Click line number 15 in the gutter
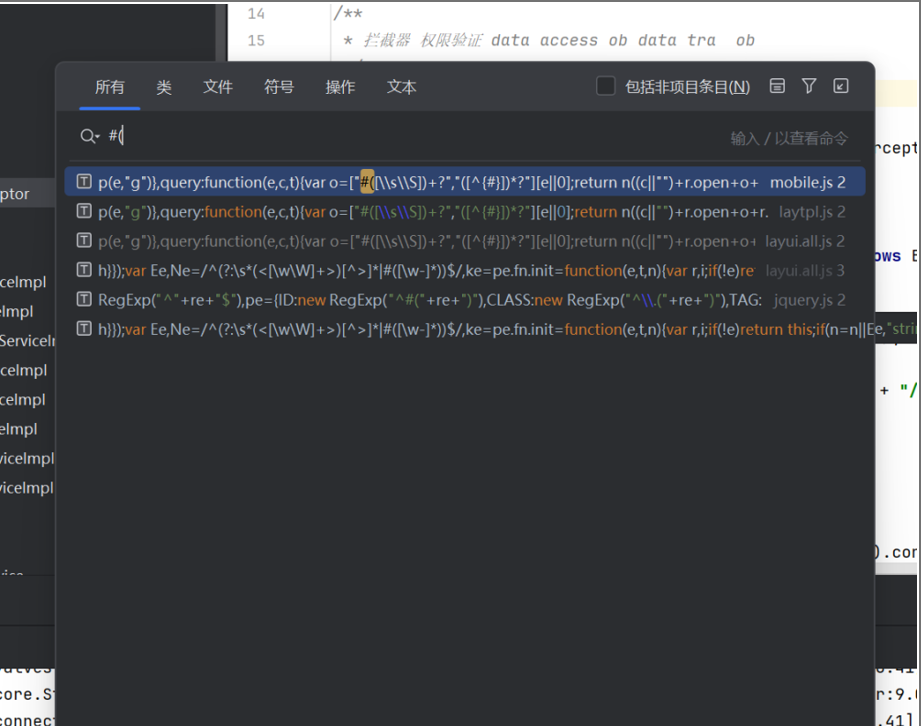The height and width of the screenshot is (726, 921). coord(255,41)
